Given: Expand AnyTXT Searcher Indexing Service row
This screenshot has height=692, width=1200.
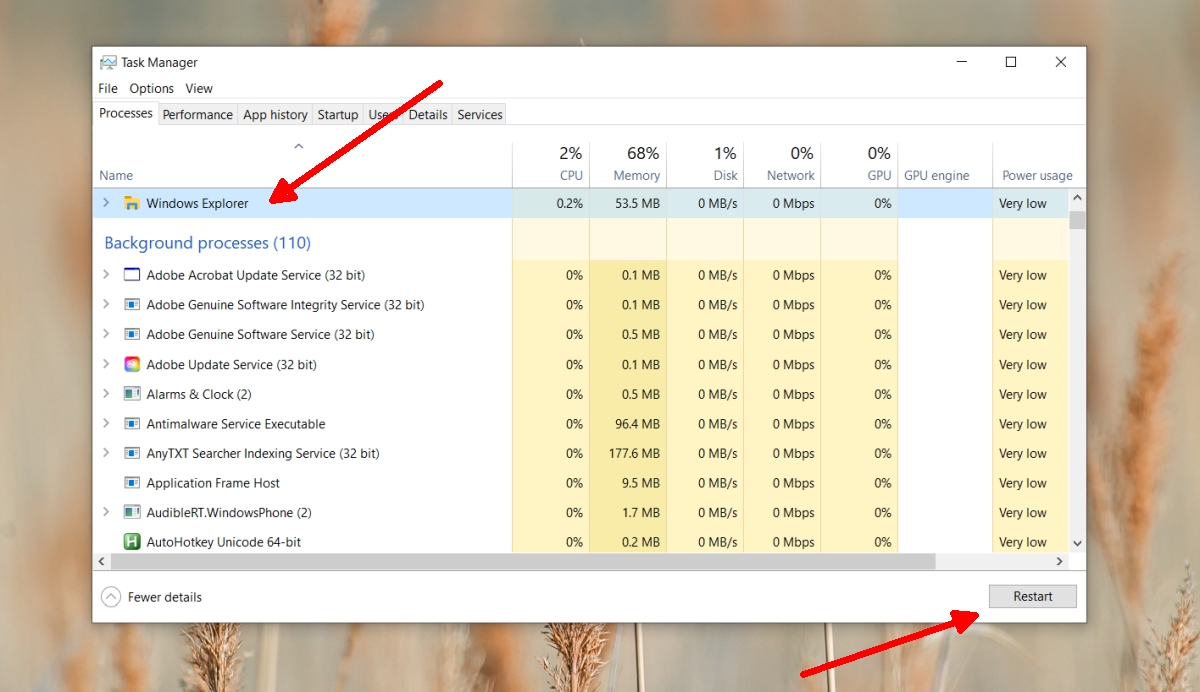Looking at the screenshot, I should pyautogui.click(x=106, y=453).
